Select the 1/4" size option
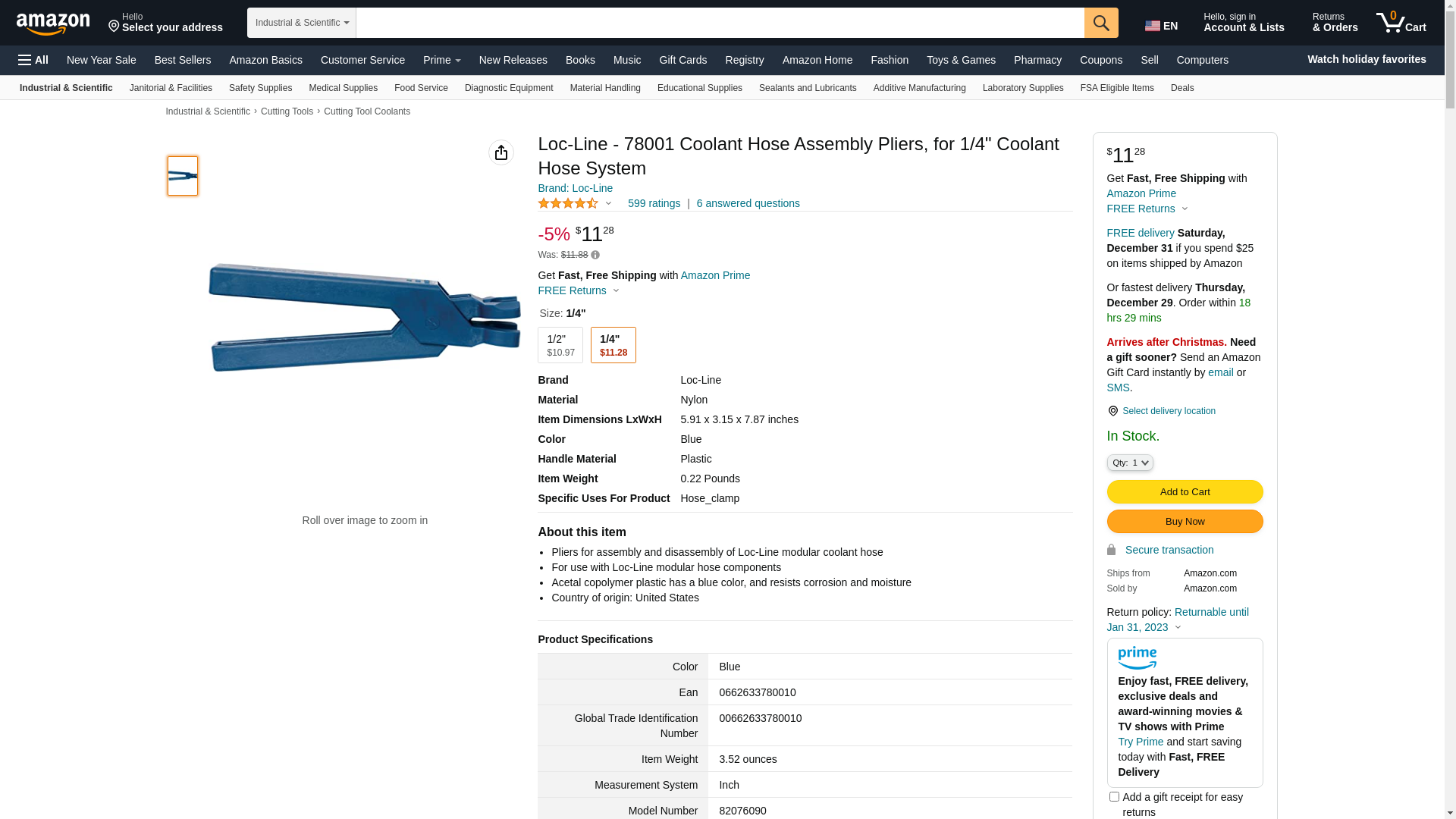 tap(613, 345)
